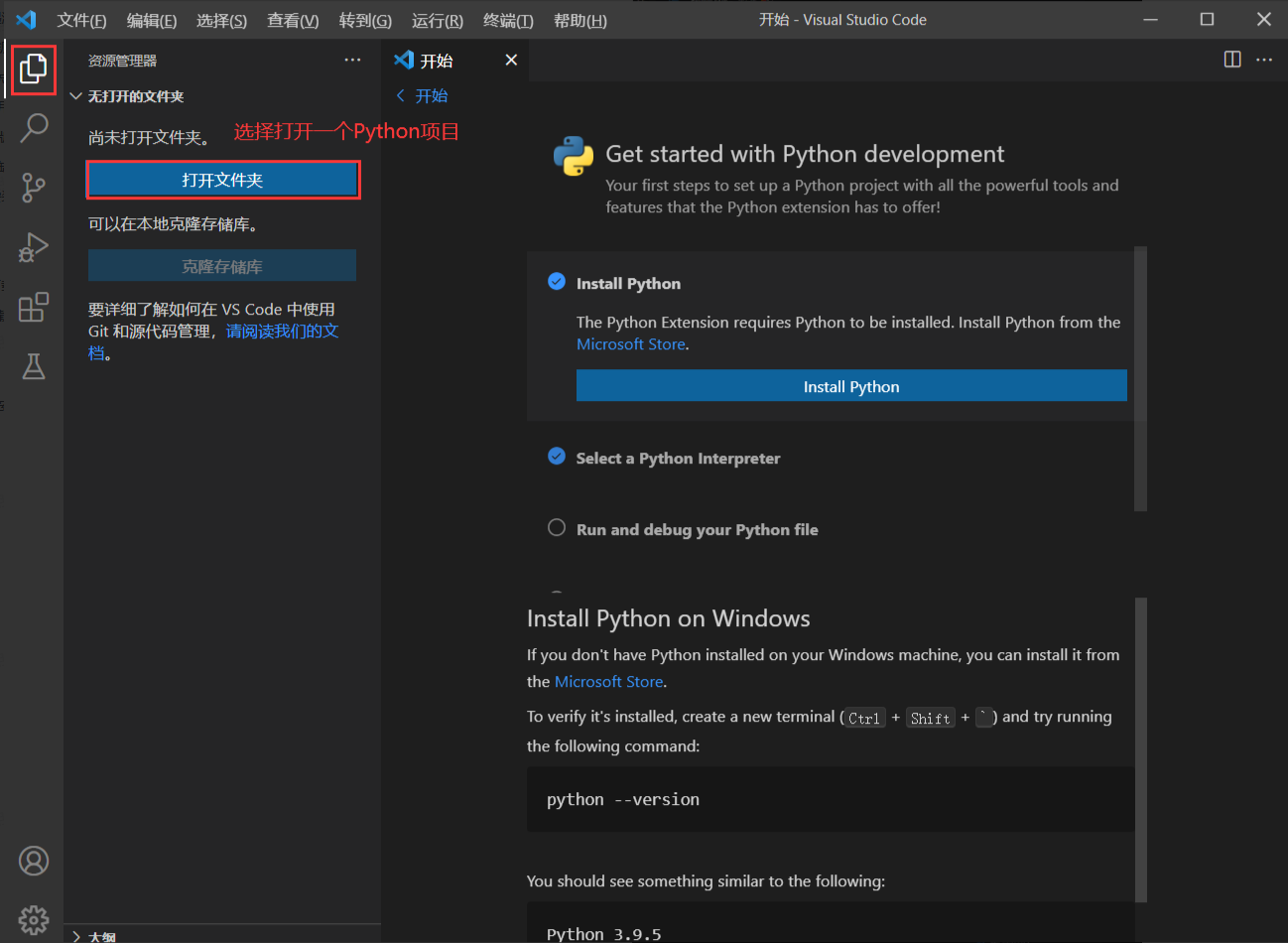This screenshot has width=1288, height=943.
Task: Click the VS Code logo in title bar
Action: [x=26, y=20]
